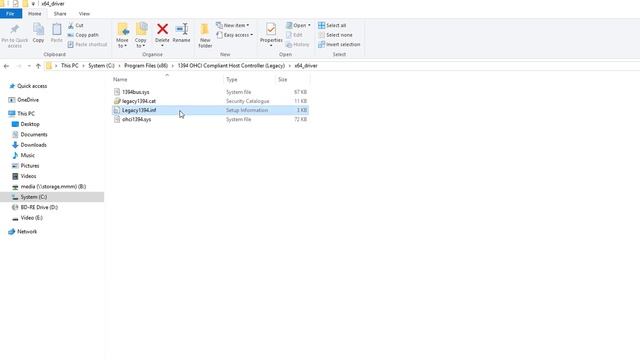Select This PC in navigation pane

click(x=26, y=113)
